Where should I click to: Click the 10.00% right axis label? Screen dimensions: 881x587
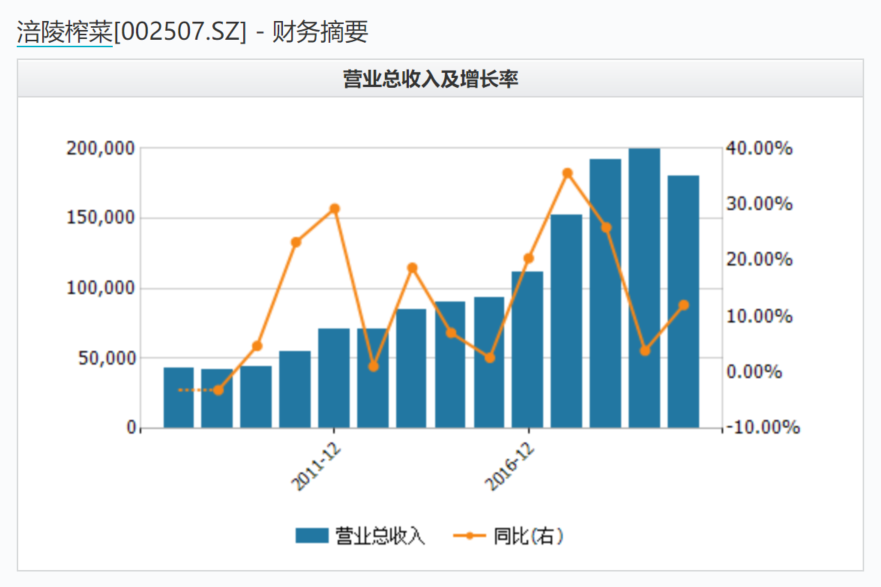click(x=759, y=316)
